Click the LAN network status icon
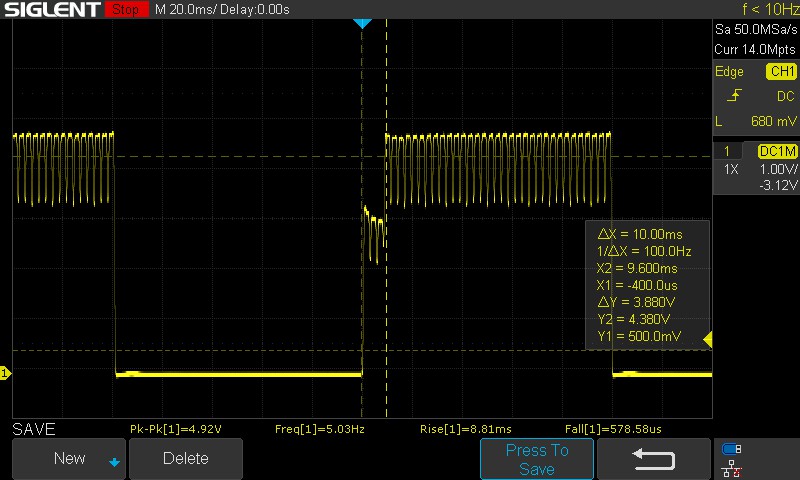 pyautogui.click(x=732, y=468)
